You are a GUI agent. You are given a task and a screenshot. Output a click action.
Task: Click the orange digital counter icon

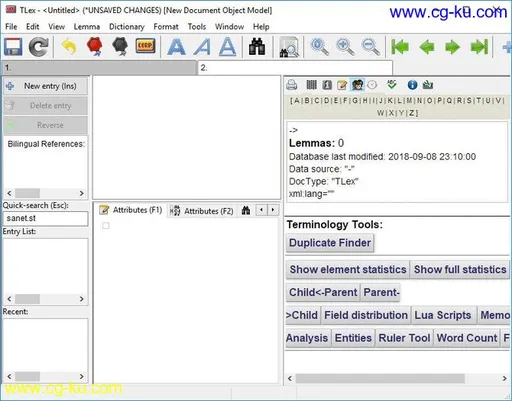(145, 46)
